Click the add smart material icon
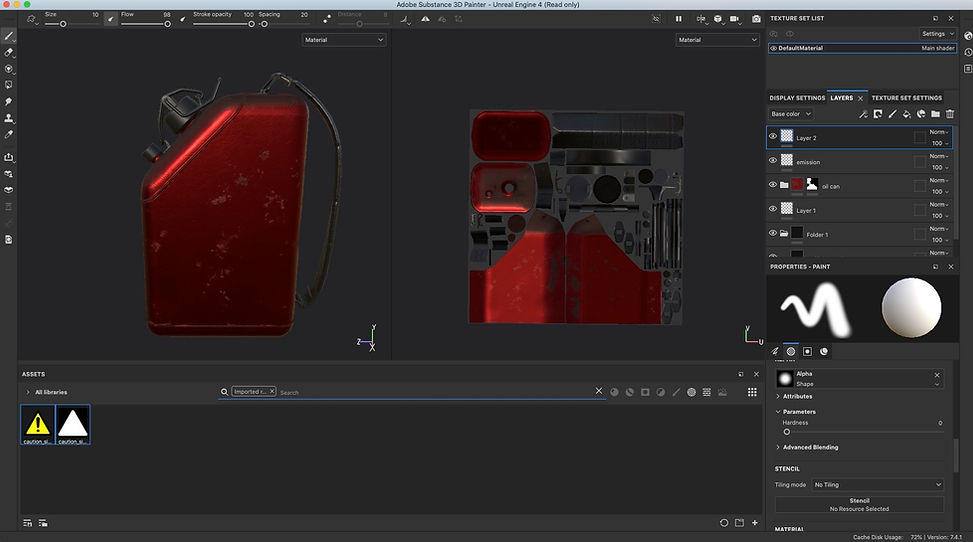The image size is (973, 542). [x=921, y=114]
